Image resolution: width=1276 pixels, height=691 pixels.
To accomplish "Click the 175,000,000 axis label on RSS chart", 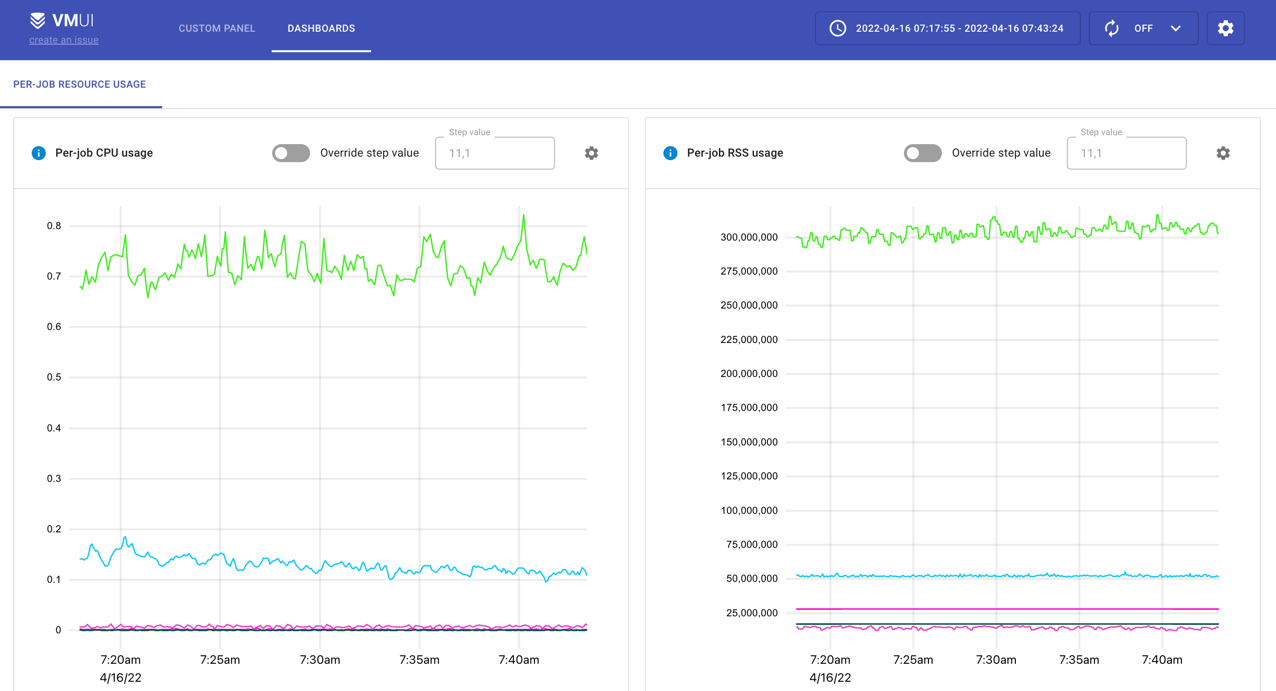I will tap(749, 408).
